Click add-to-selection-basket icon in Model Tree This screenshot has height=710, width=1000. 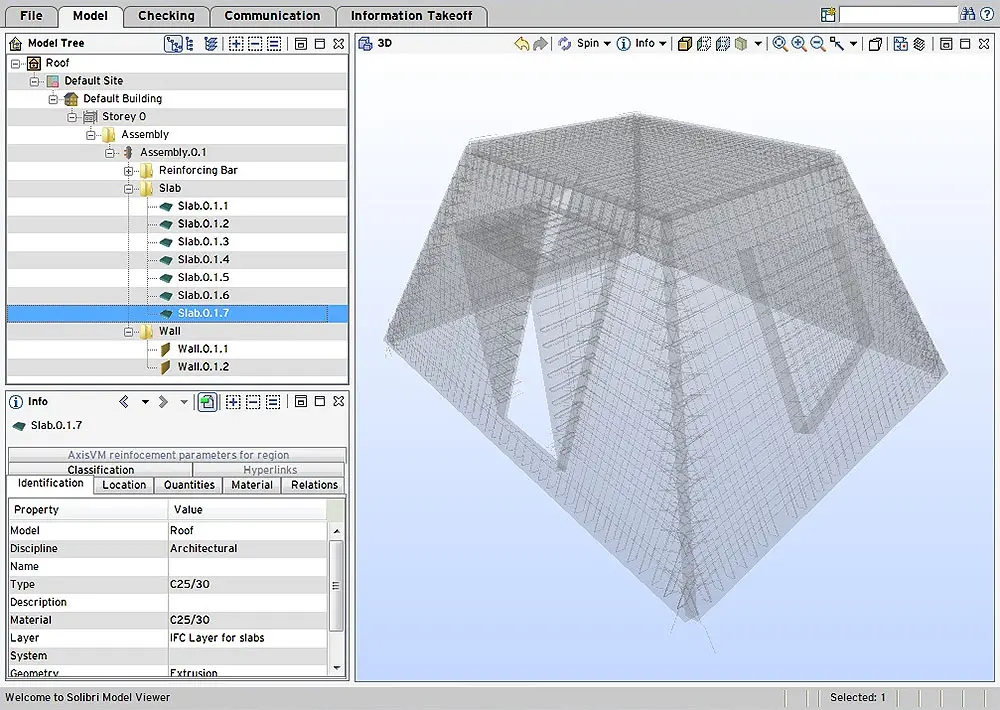235,44
